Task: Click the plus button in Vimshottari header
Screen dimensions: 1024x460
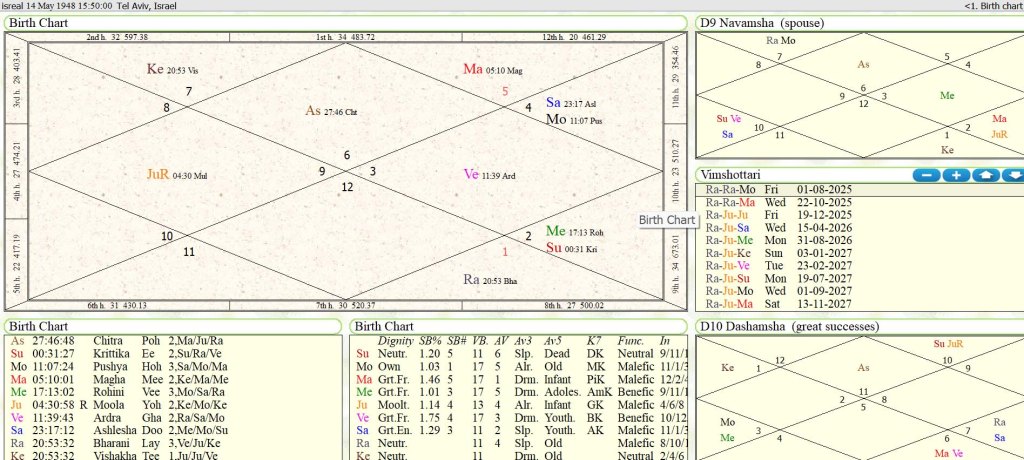Action: tap(956, 175)
